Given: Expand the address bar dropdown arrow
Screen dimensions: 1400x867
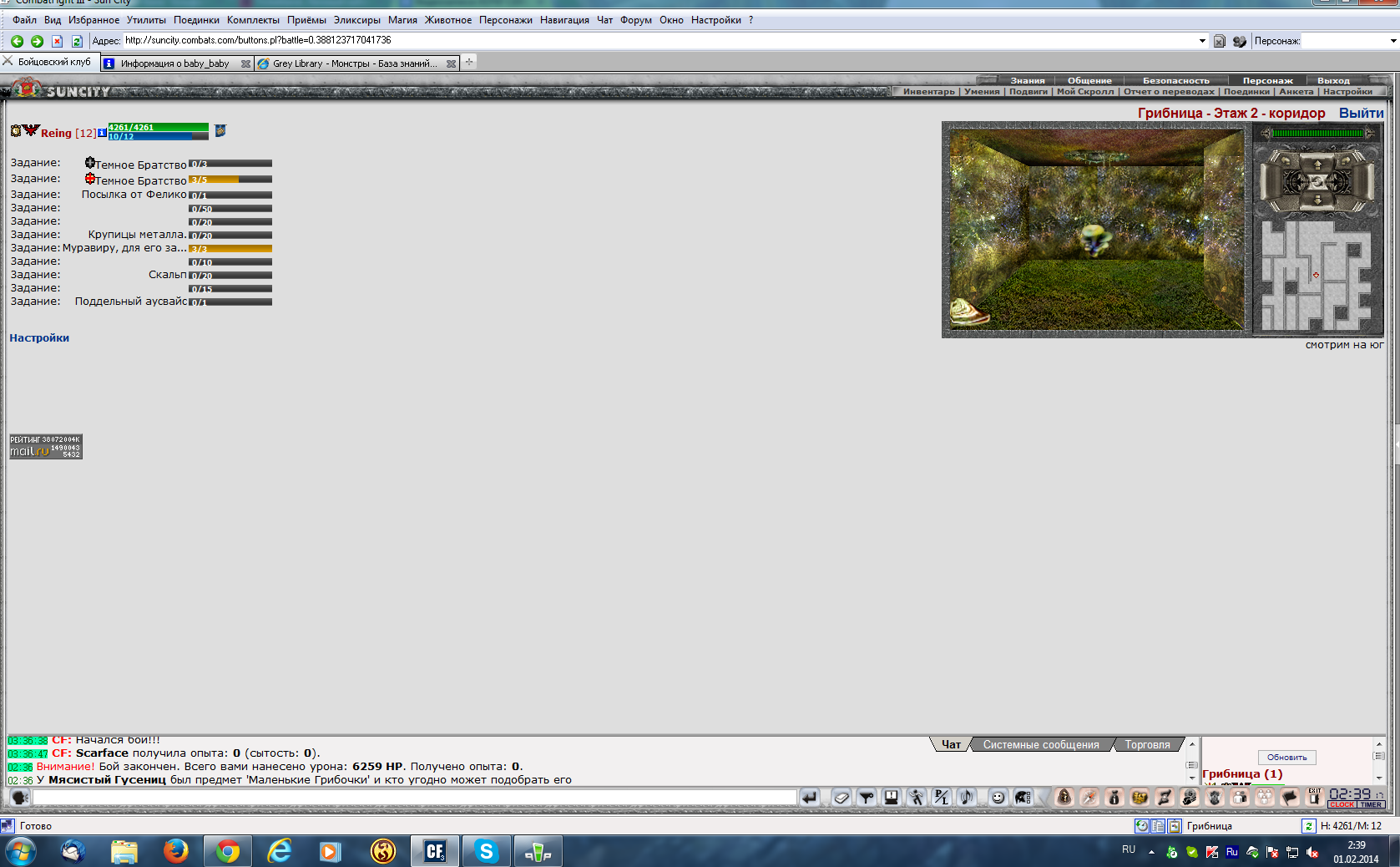Looking at the screenshot, I should [1202, 41].
